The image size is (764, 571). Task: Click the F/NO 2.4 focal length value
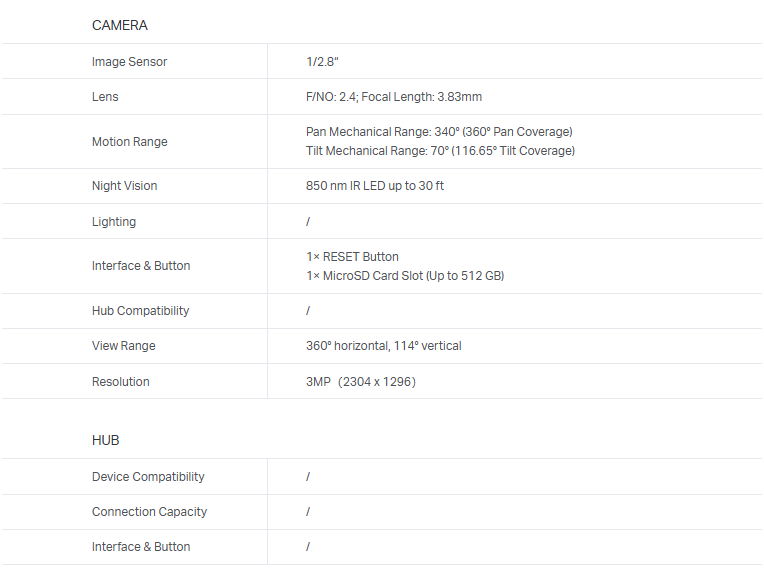tap(394, 97)
